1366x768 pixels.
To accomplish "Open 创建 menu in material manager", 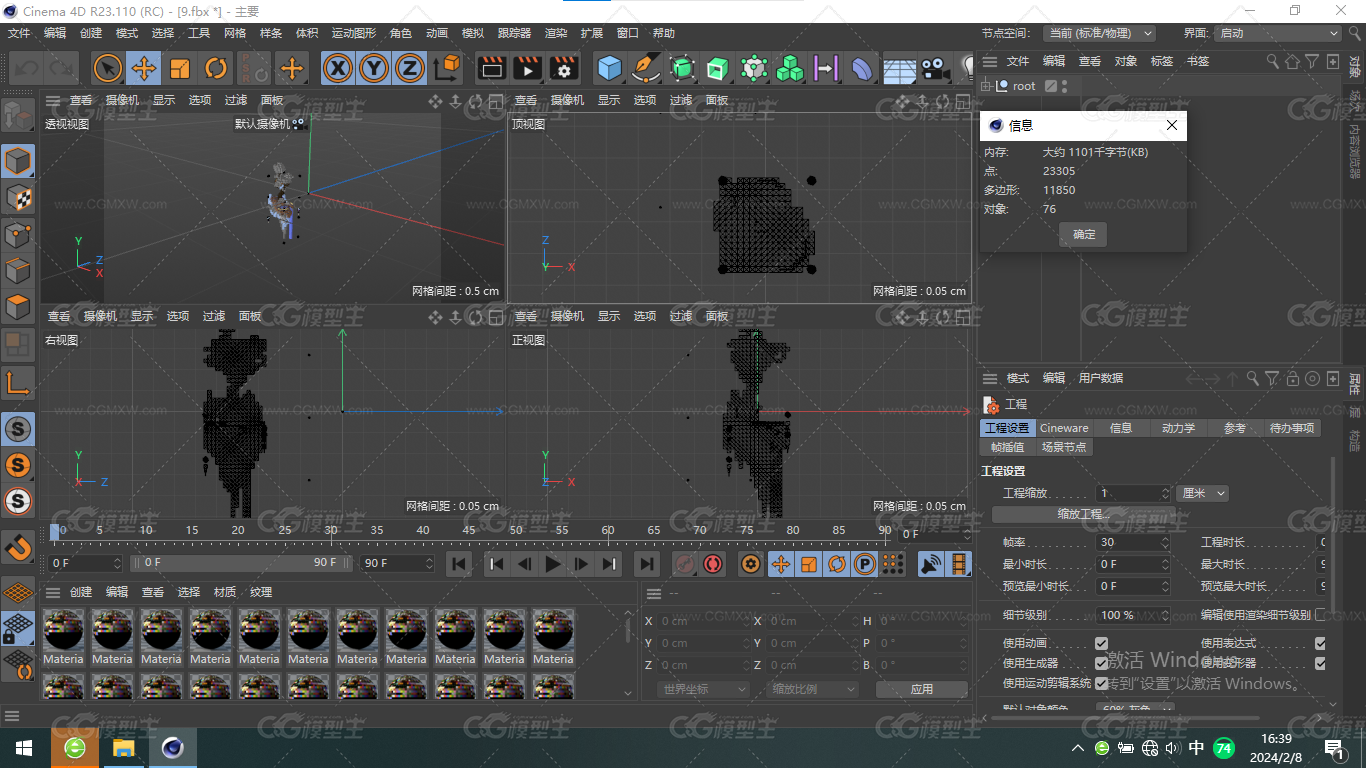I will click(81, 592).
